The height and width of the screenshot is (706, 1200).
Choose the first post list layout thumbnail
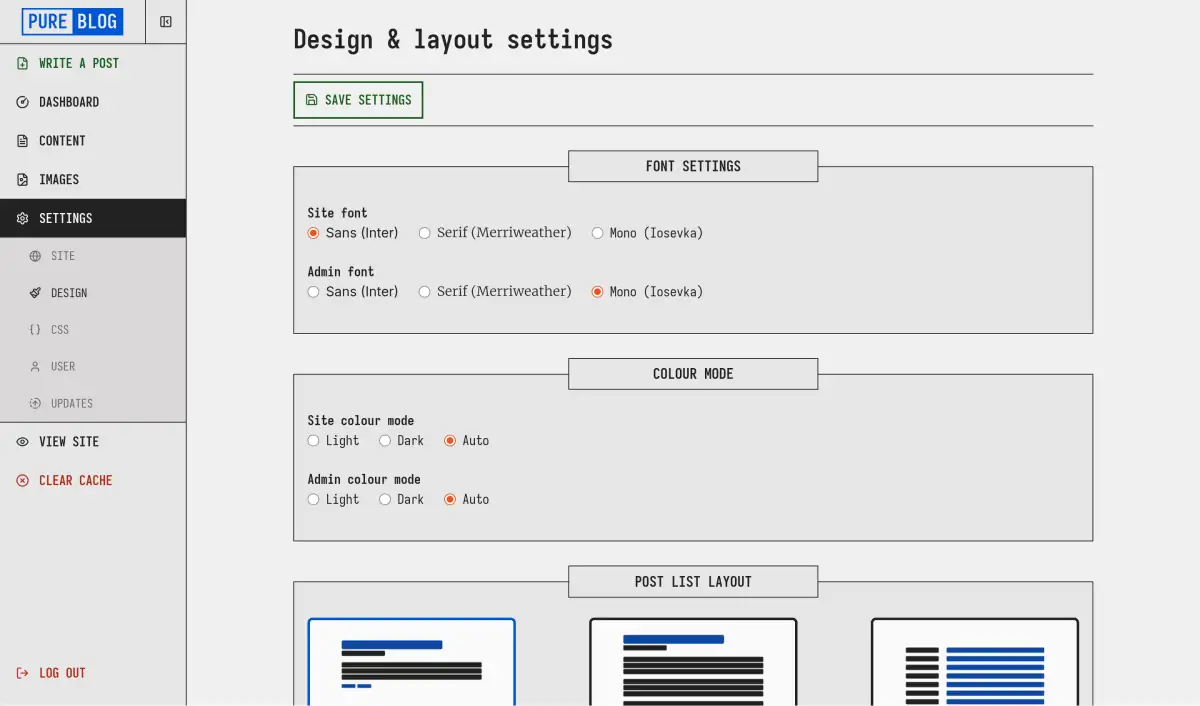[x=411, y=662]
